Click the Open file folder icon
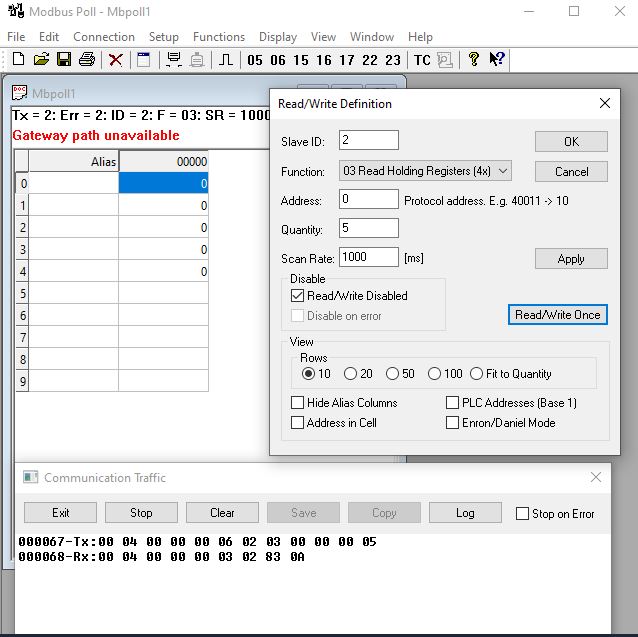Screen dimensions: 638x637 tap(41, 59)
